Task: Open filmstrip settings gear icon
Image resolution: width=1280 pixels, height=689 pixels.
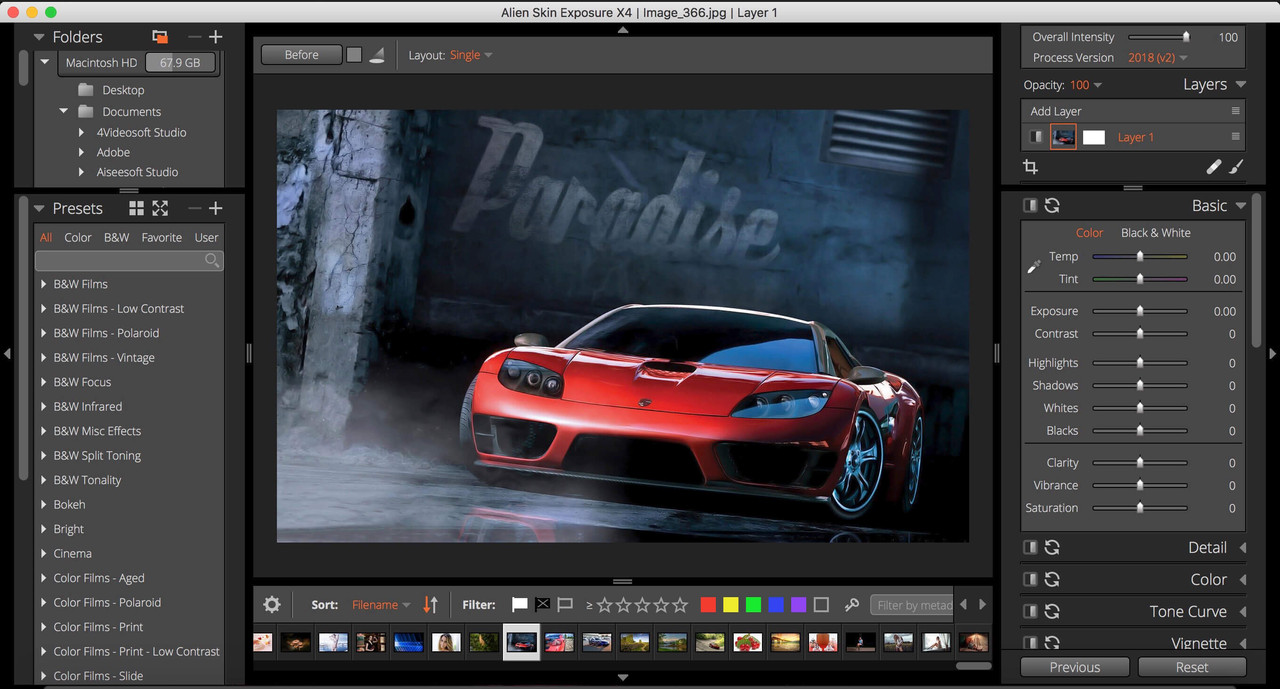Action: [x=272, y=604]
